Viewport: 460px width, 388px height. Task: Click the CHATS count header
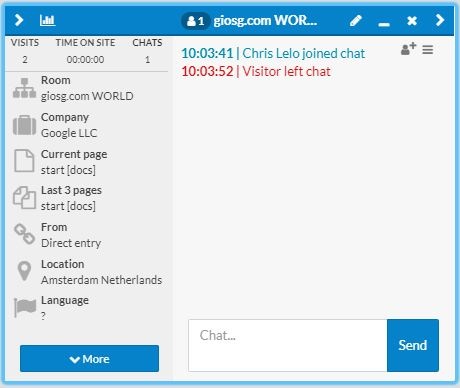coord(147,43)
